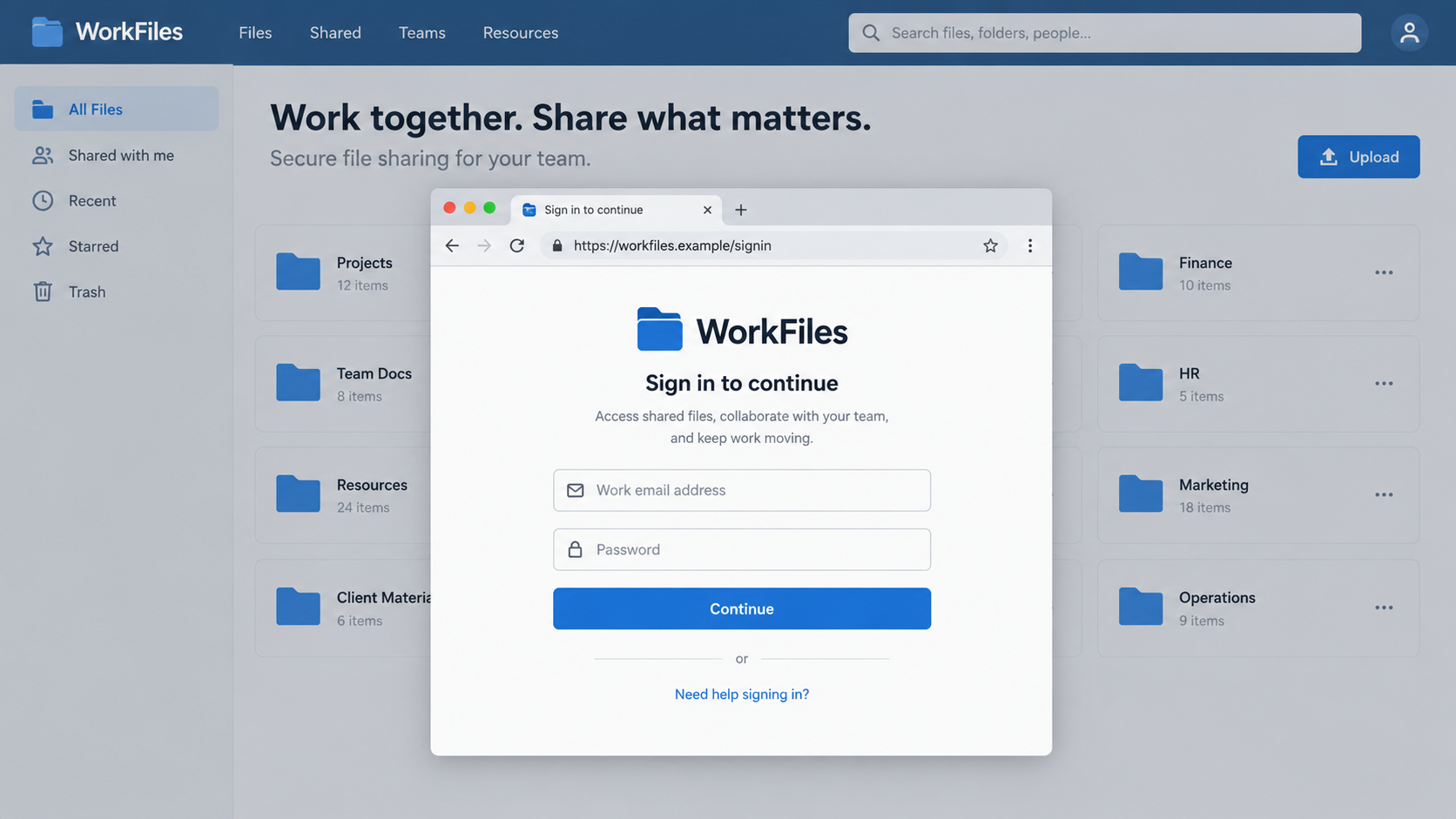Image resolution: width=1456 pixels, height=819 pixels.
Task: Focus the Password field
Action: coord(742,549)
